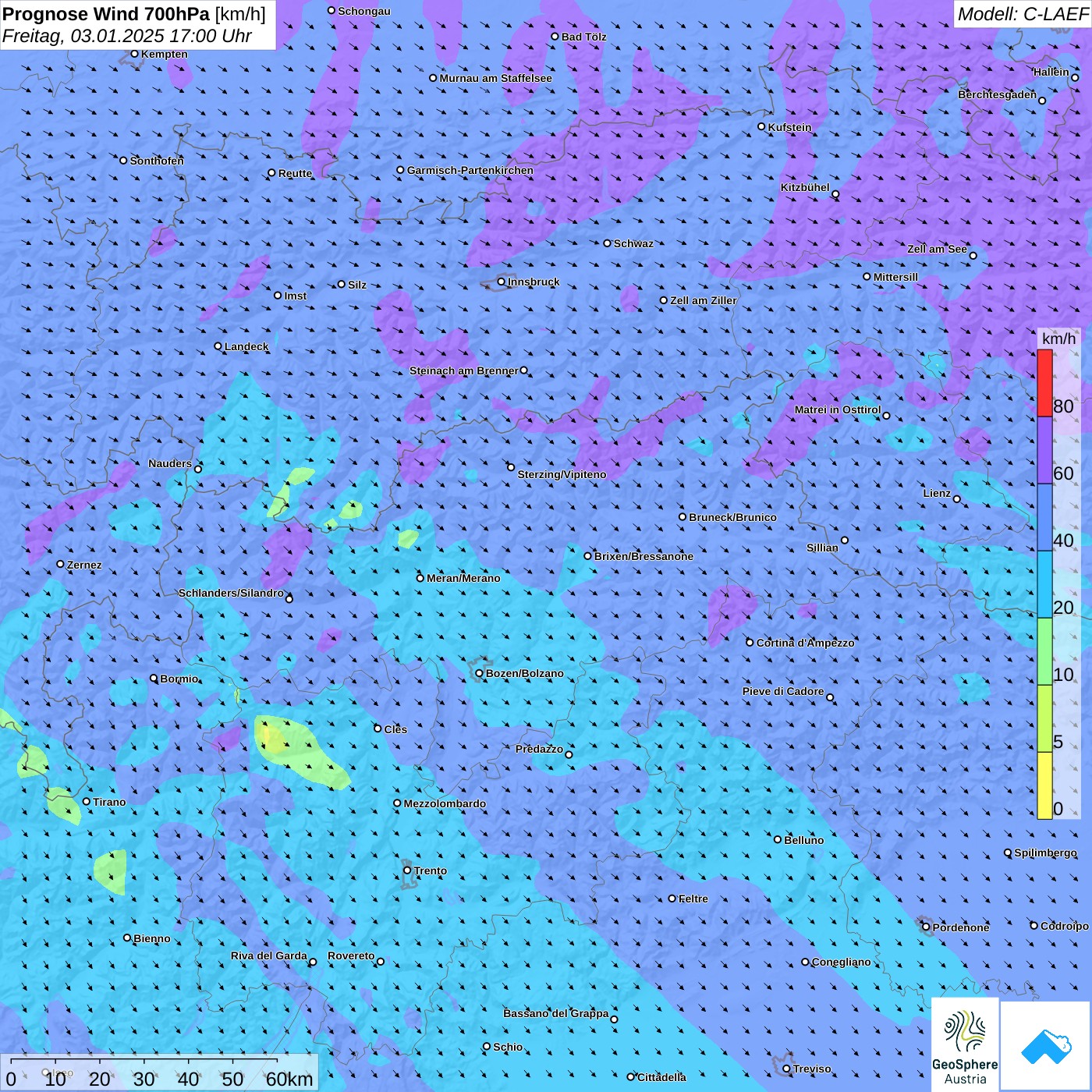Select the Trento city label

(x=431, y=870)
